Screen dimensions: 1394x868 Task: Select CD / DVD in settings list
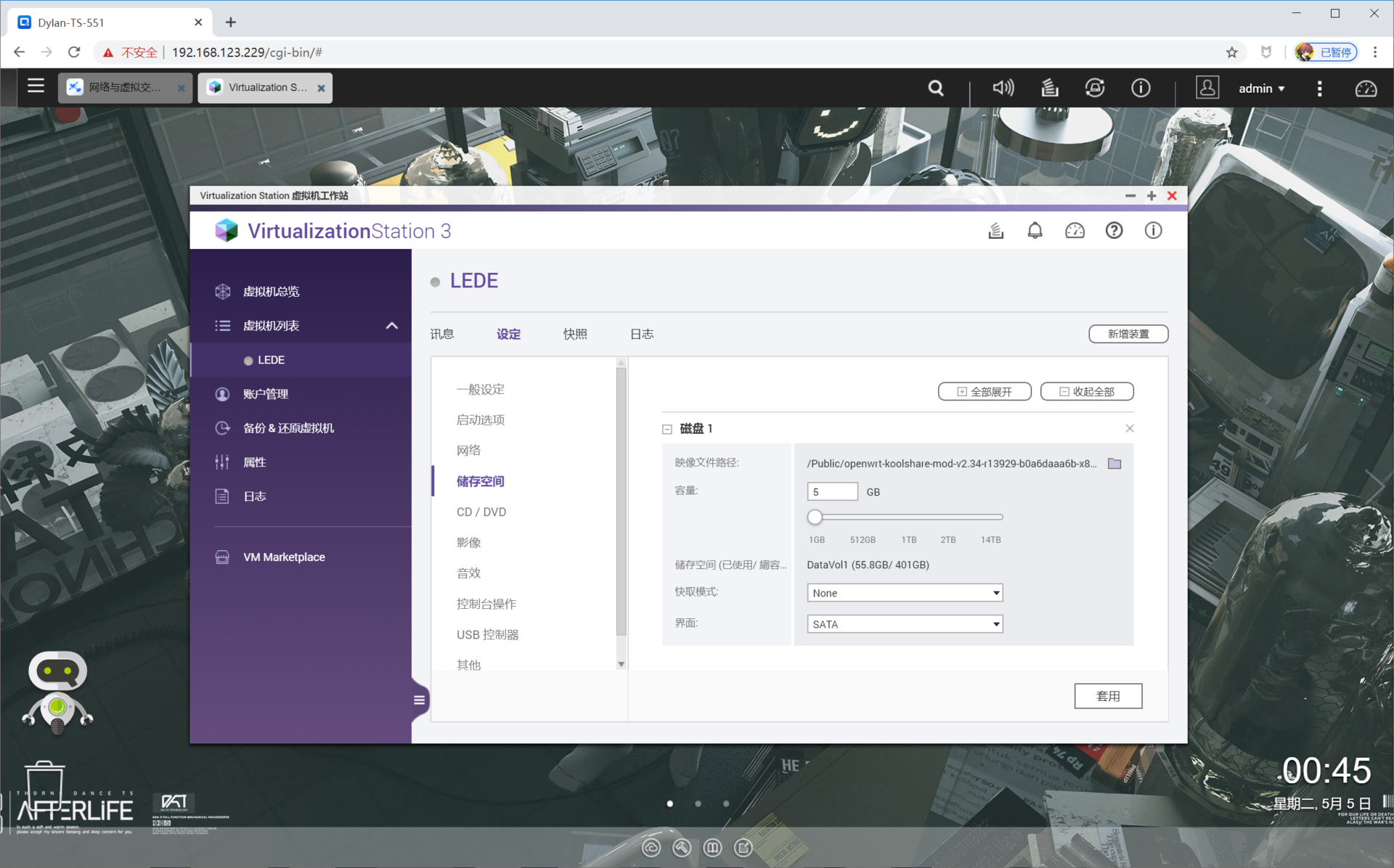coord(481,512)
